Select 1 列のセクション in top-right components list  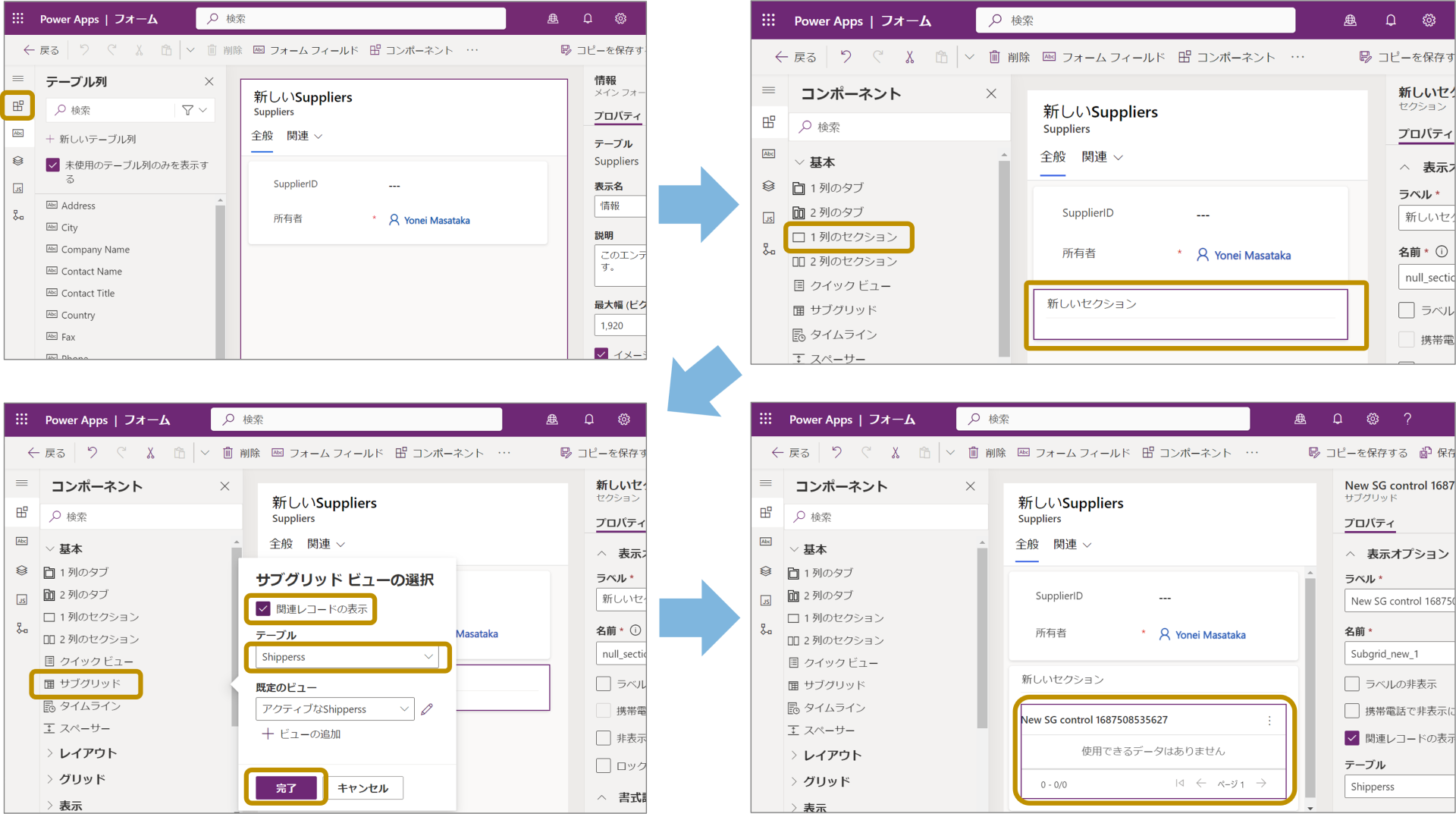846,237
